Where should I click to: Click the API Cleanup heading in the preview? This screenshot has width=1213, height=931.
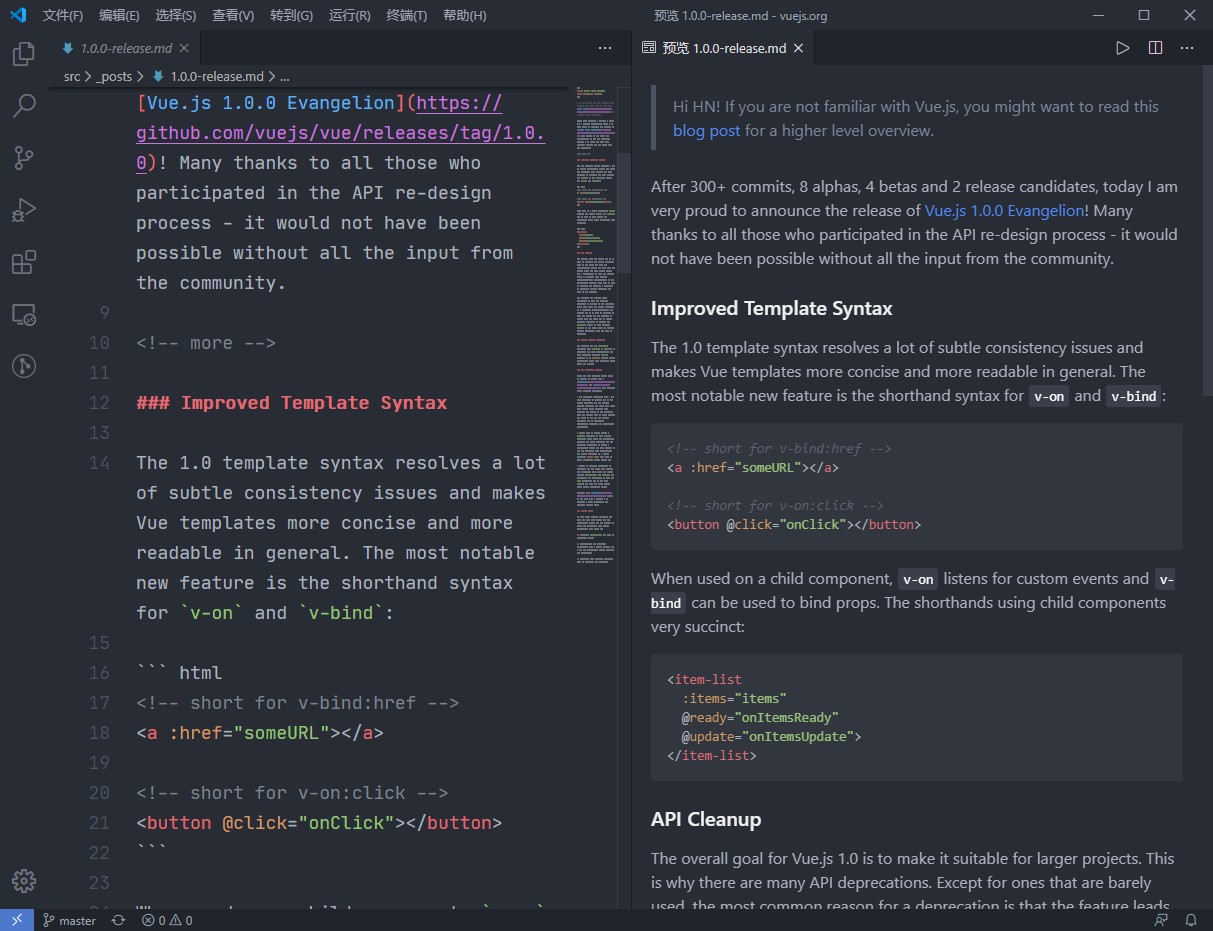coord(706,819)
